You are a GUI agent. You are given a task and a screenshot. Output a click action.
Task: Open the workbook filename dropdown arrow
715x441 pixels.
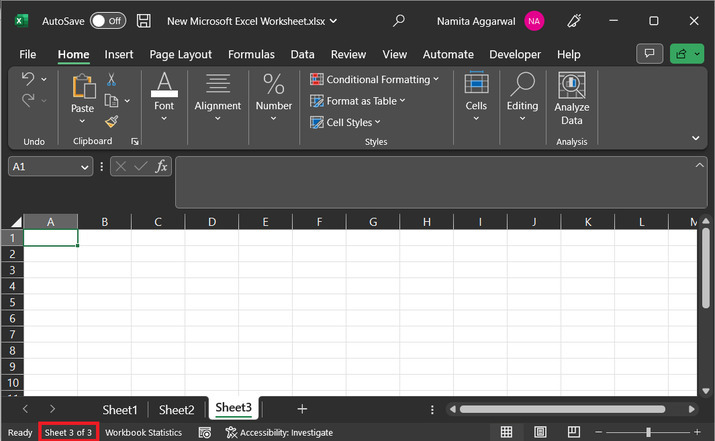tap(333, 21)
